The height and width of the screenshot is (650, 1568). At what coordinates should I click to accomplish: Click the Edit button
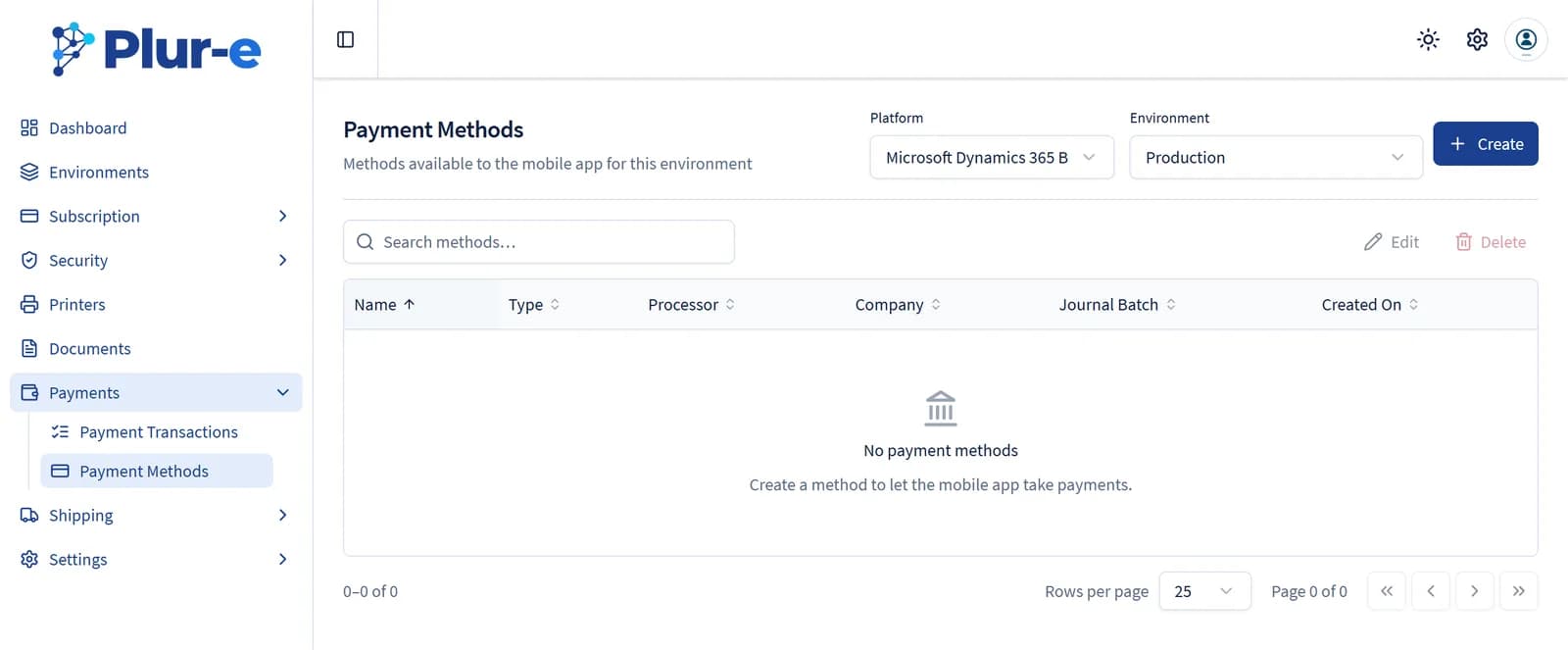(1392, 241)
